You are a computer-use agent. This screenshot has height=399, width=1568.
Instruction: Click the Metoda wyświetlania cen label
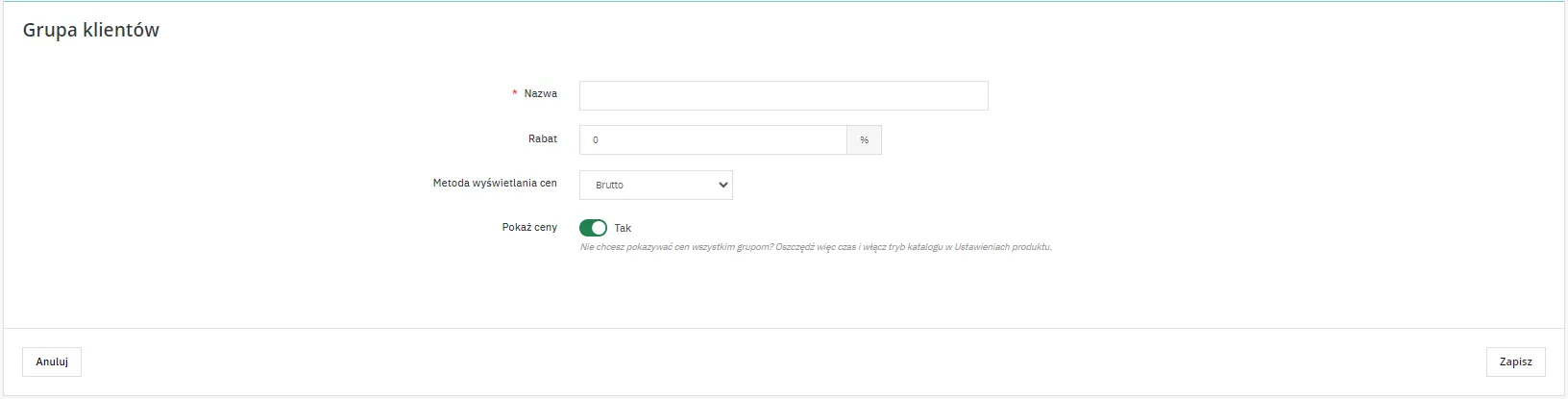click(x=495, y=183)
